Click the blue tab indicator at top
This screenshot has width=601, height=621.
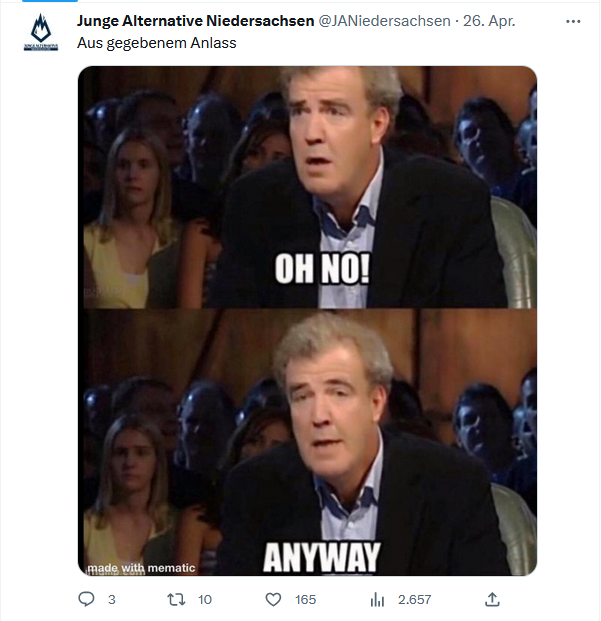point(50,1)
